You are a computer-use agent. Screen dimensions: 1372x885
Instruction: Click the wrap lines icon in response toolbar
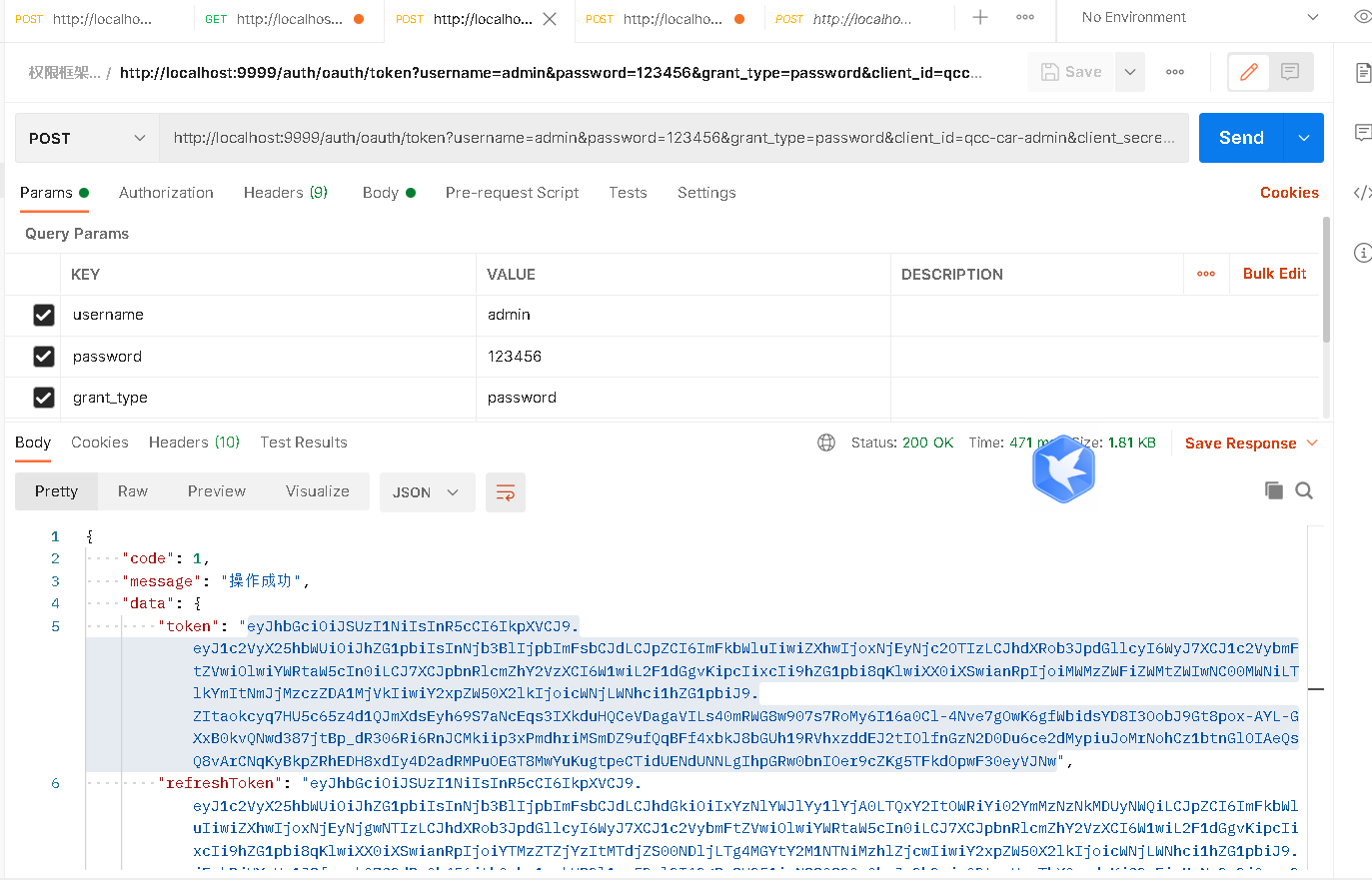506,492
